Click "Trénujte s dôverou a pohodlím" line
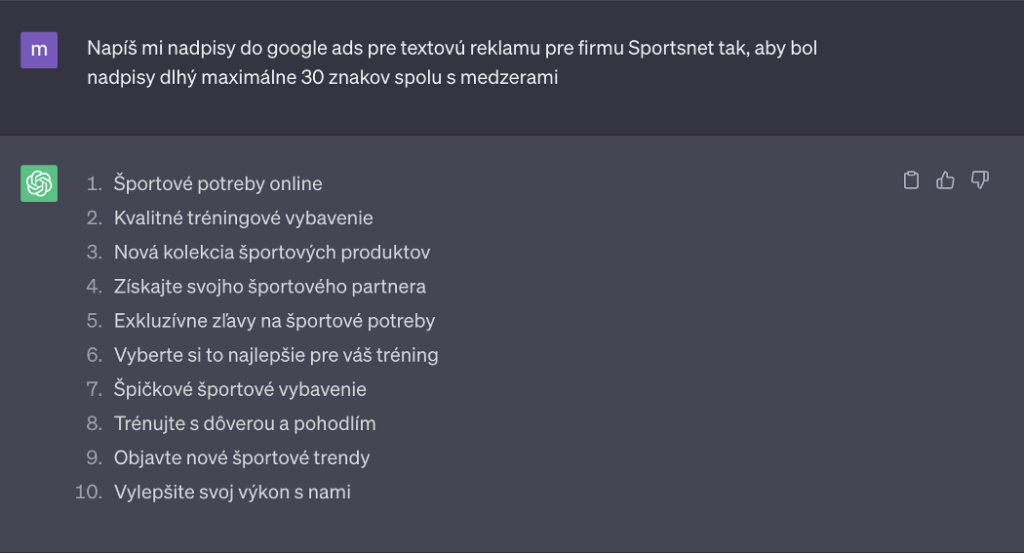Image resolution: width=1024 pixels, height=554 pixels. 245,424
